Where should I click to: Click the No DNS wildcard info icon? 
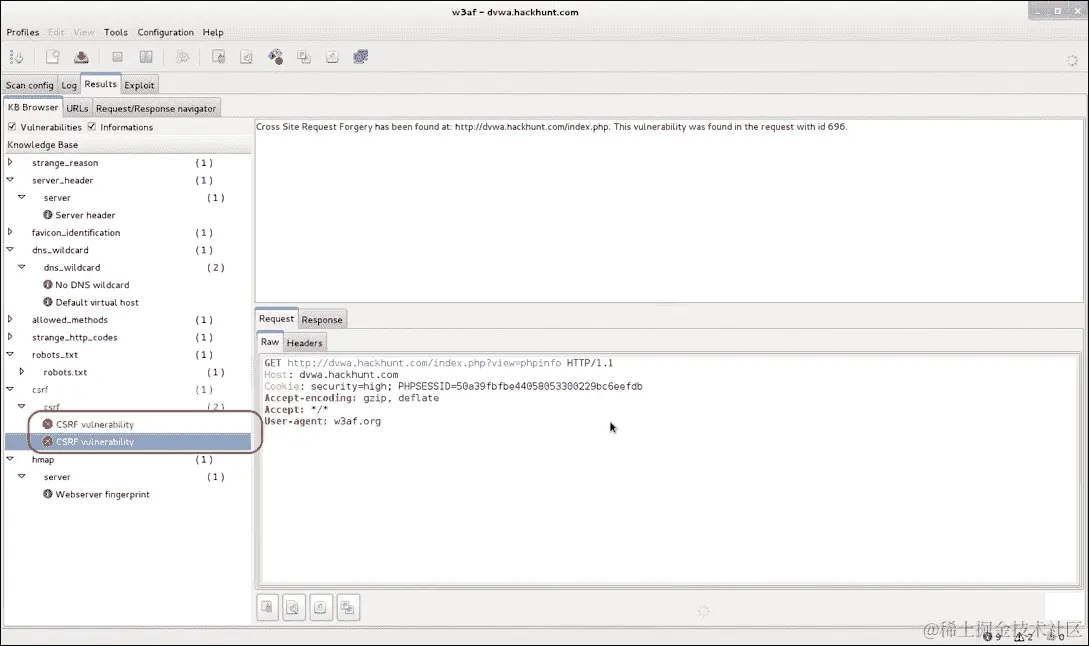[48, 284]
